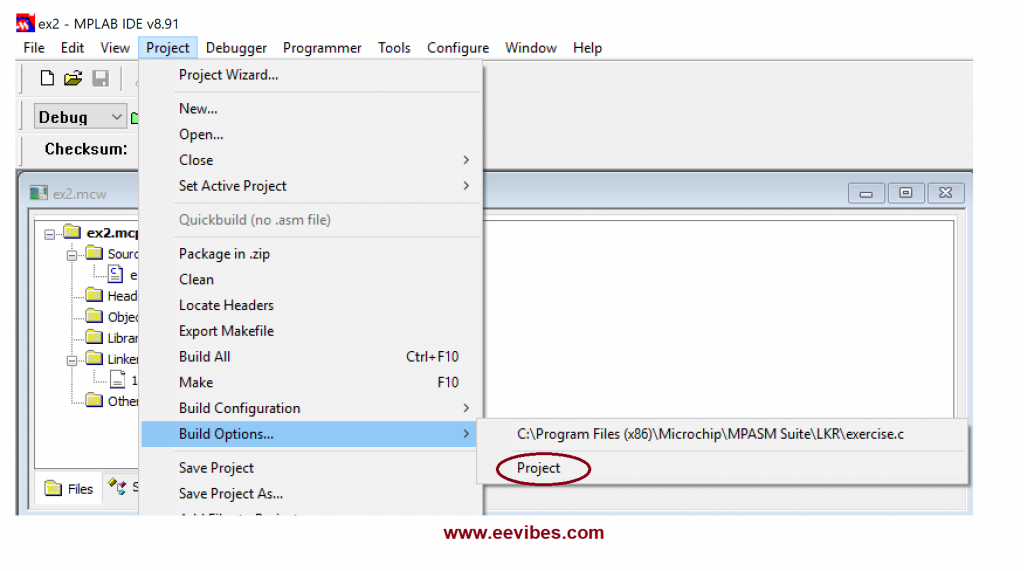This screenshot has height=571, width=1024.
Task: Click the ex2.mcw workspace window icon
Action: pos(39,193)
